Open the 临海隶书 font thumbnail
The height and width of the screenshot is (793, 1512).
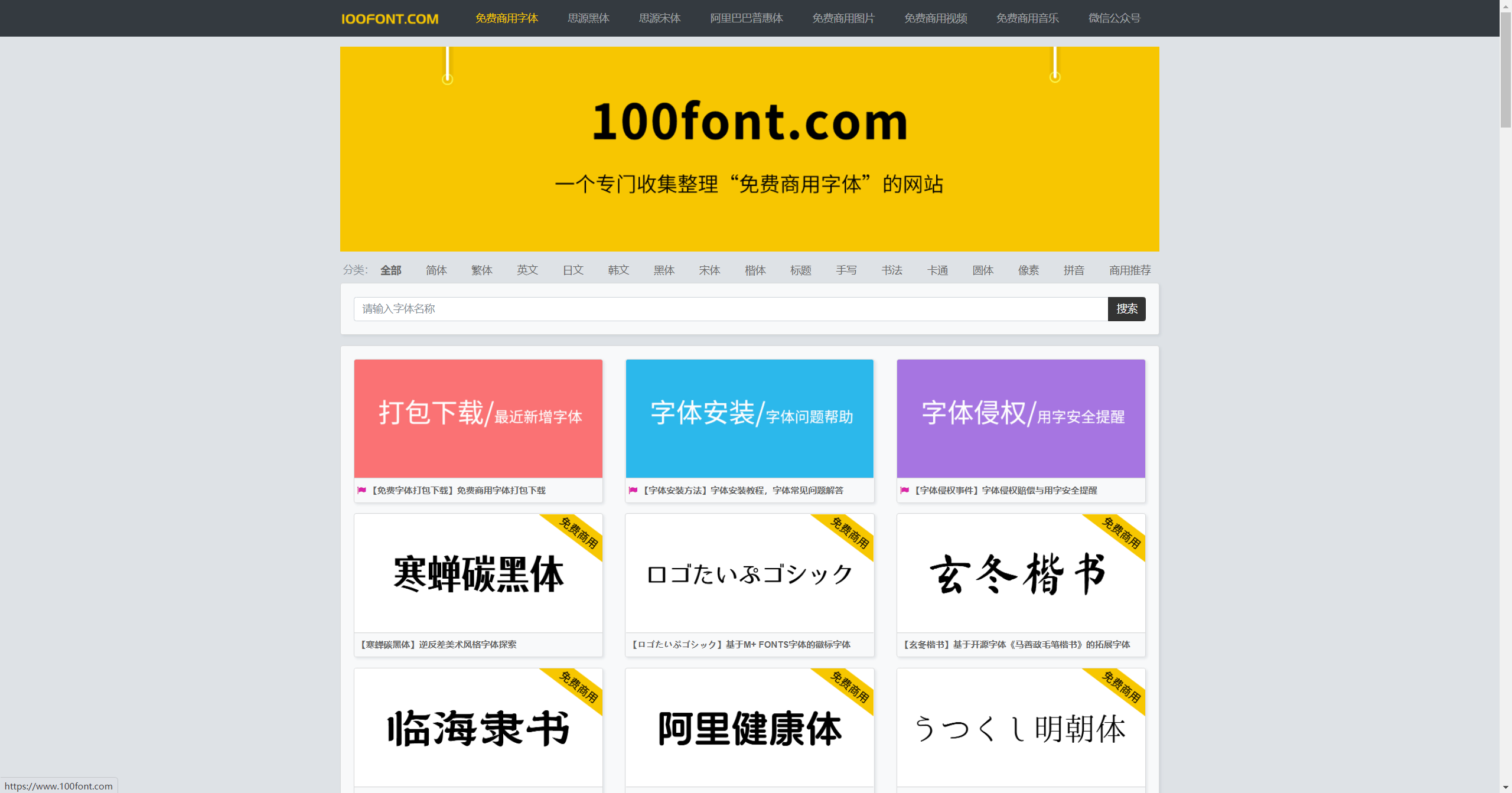tap(478, 727)
